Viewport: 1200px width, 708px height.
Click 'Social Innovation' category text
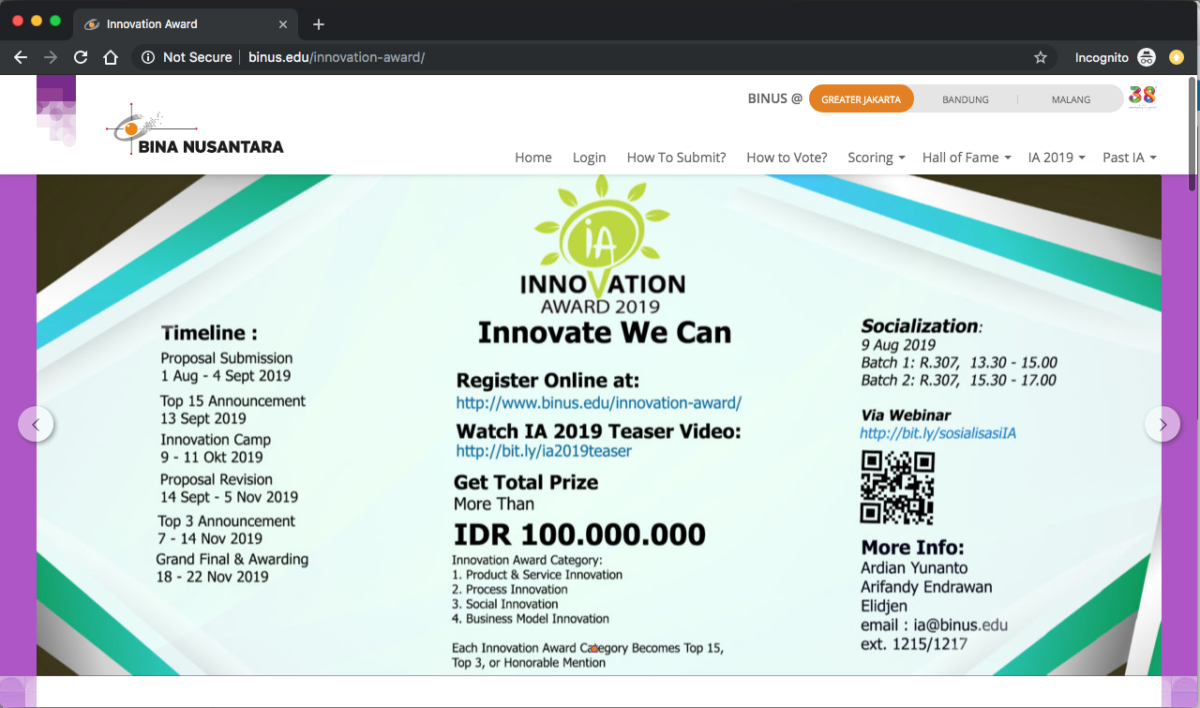point(511,604)
